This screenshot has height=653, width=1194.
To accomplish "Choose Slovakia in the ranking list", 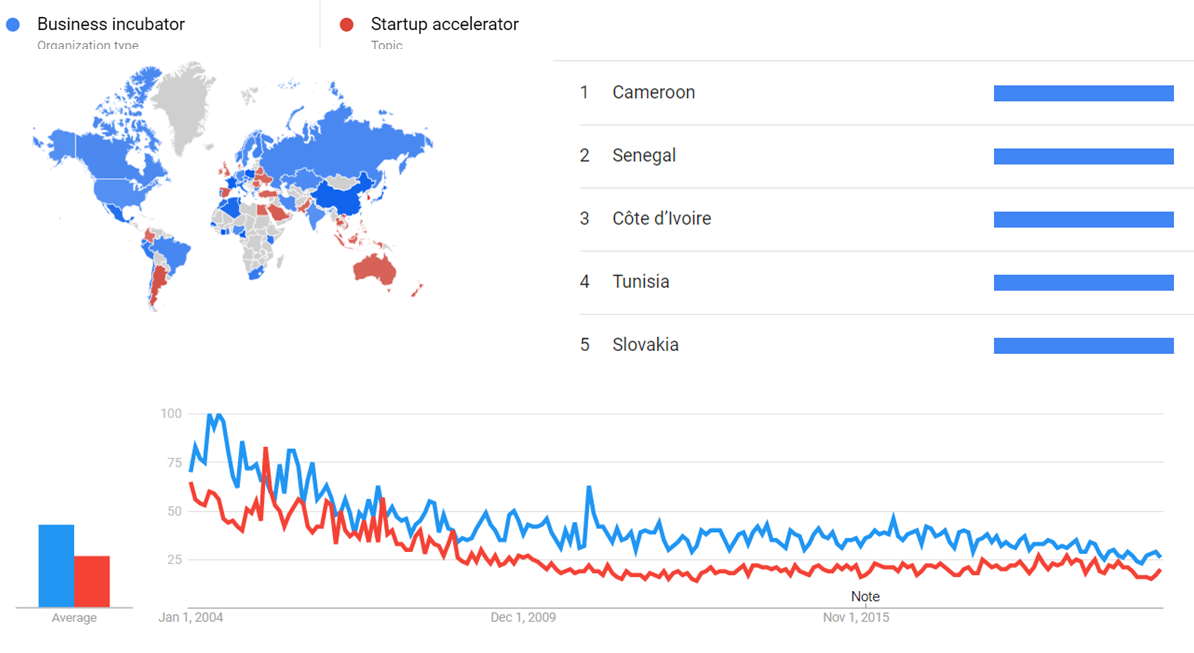I will (x=645, y=345).
